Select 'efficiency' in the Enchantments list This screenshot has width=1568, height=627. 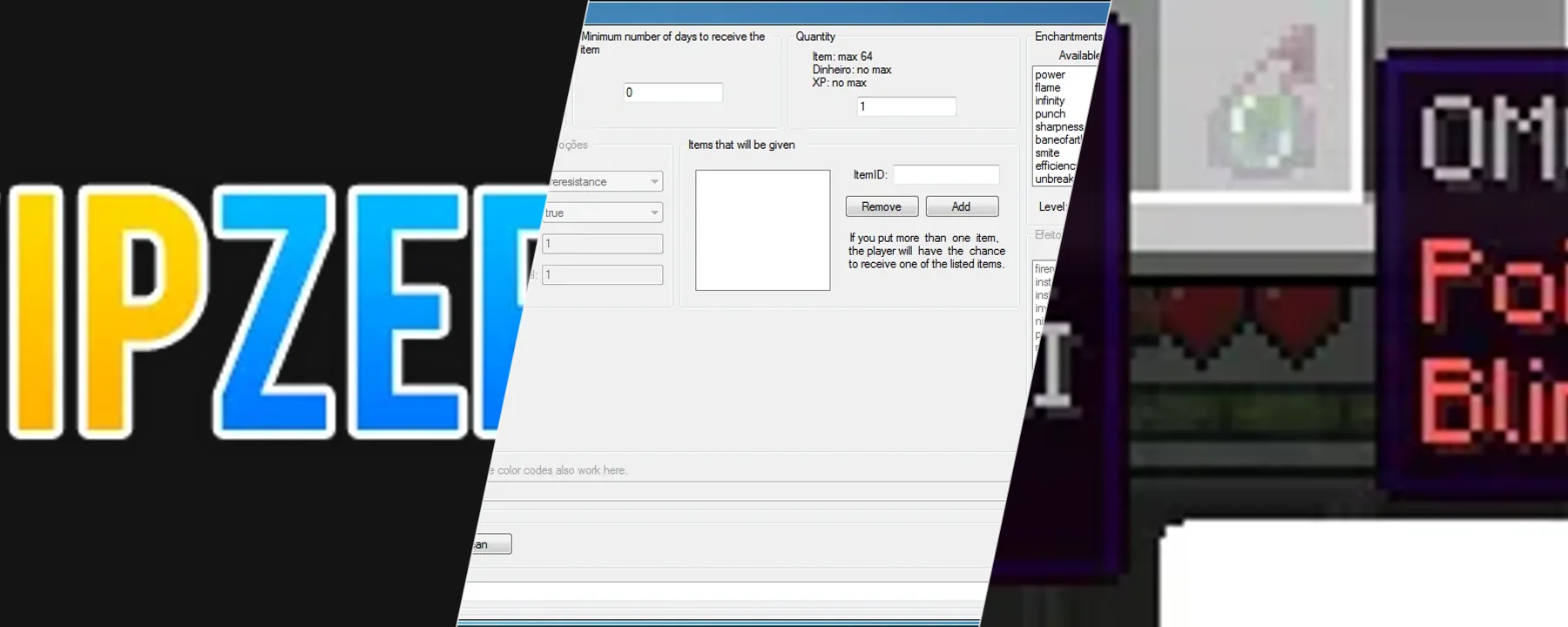click(1055, 166)
